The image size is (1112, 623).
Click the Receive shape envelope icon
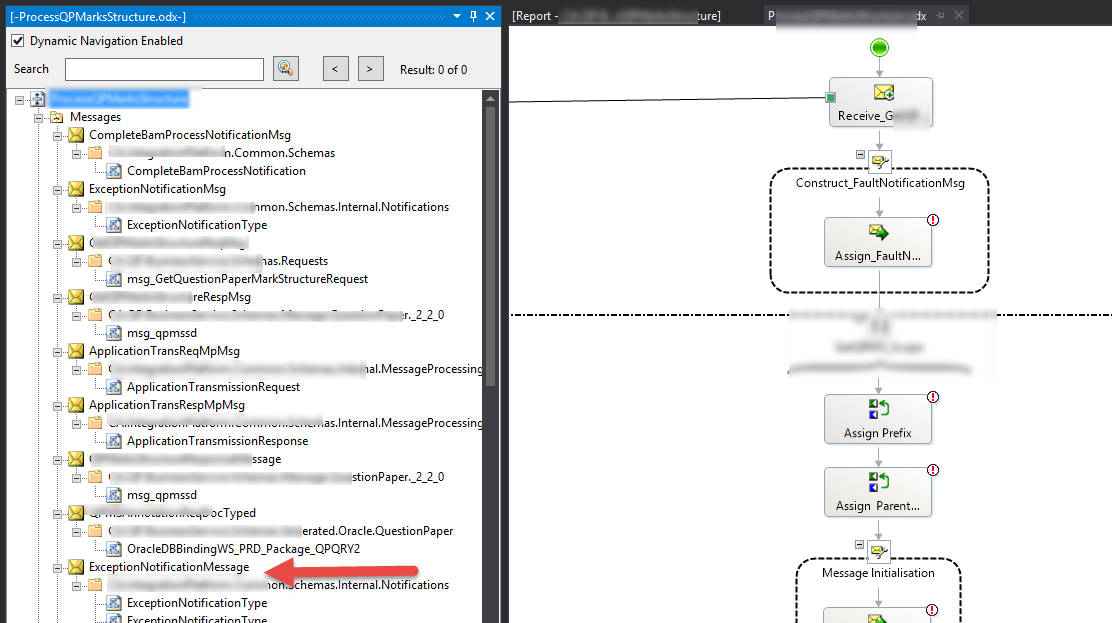tap(882, 93)
